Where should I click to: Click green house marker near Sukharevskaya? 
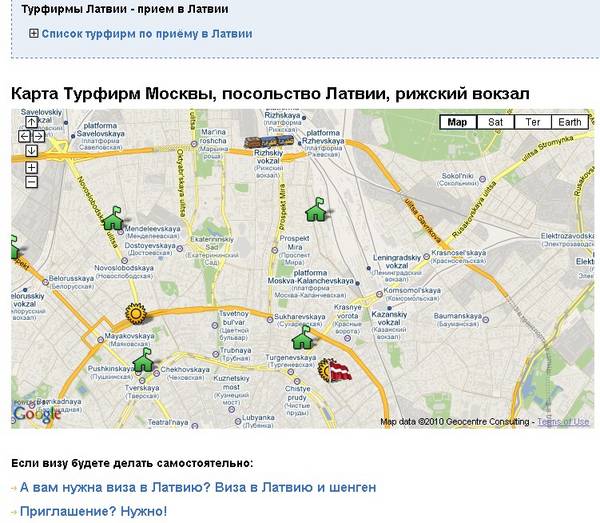point(302,337)
